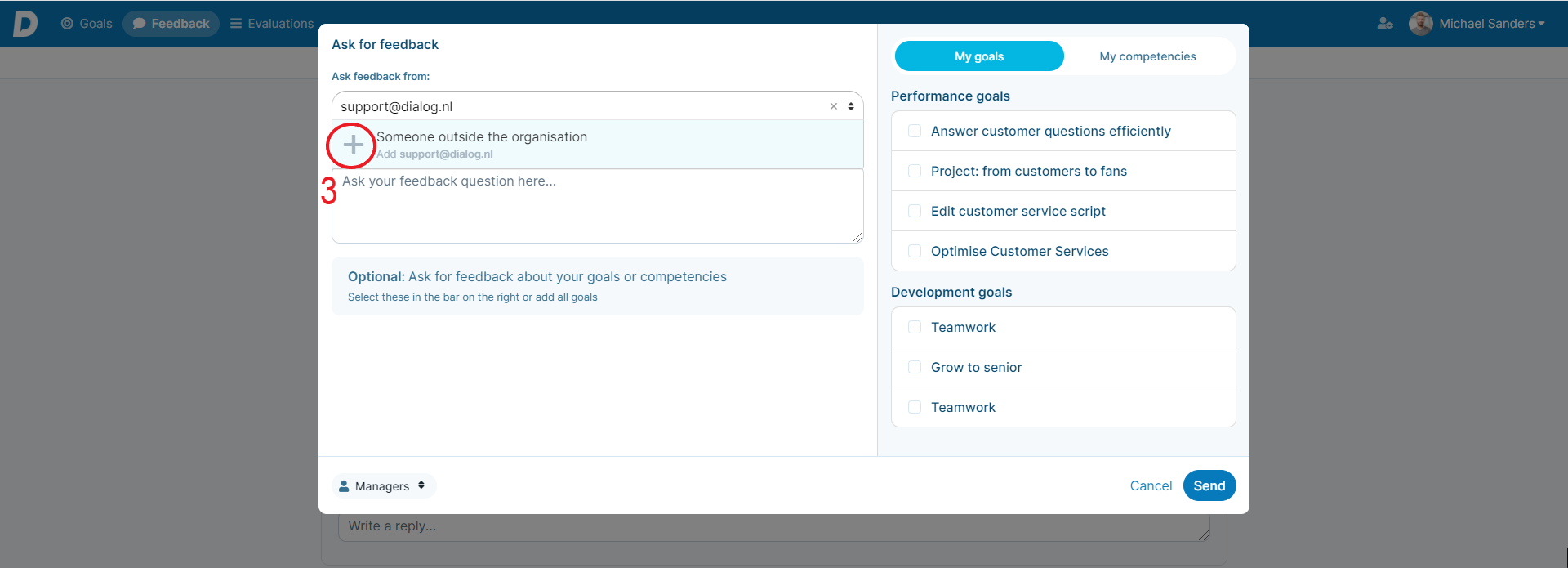Click the 'Write a reply...' field behind dialog
Image resolution: width=1568 pixels, height=568 pixels.
pos(774,527)
